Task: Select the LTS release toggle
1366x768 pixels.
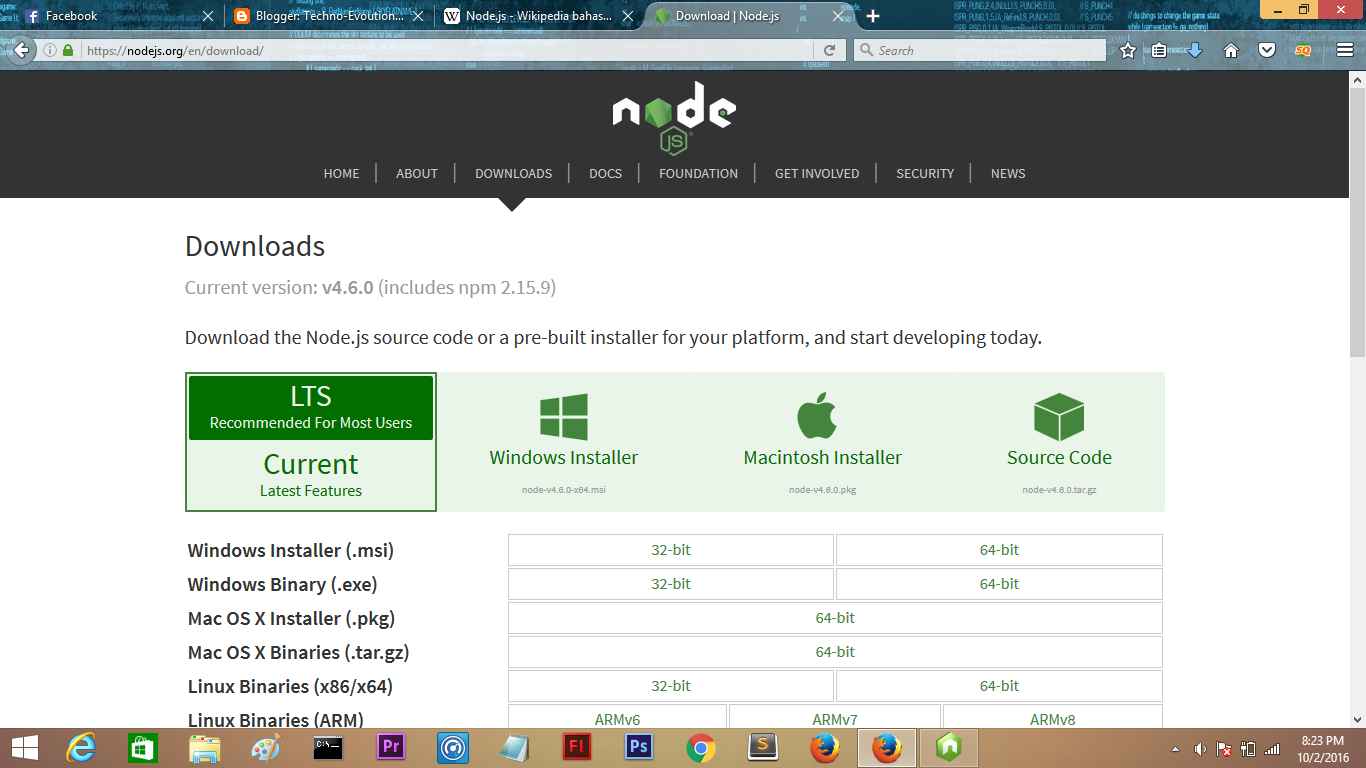Action: 311,408
